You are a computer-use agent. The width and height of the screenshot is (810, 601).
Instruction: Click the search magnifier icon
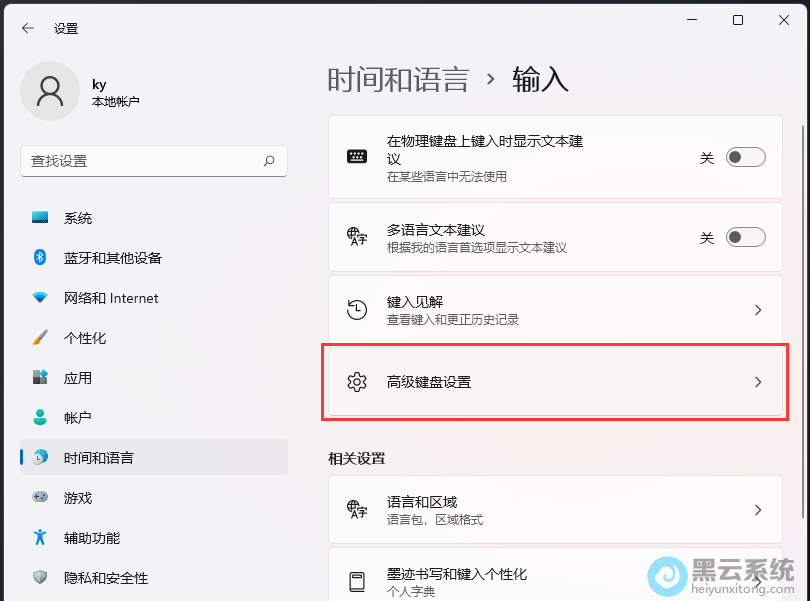269,160
